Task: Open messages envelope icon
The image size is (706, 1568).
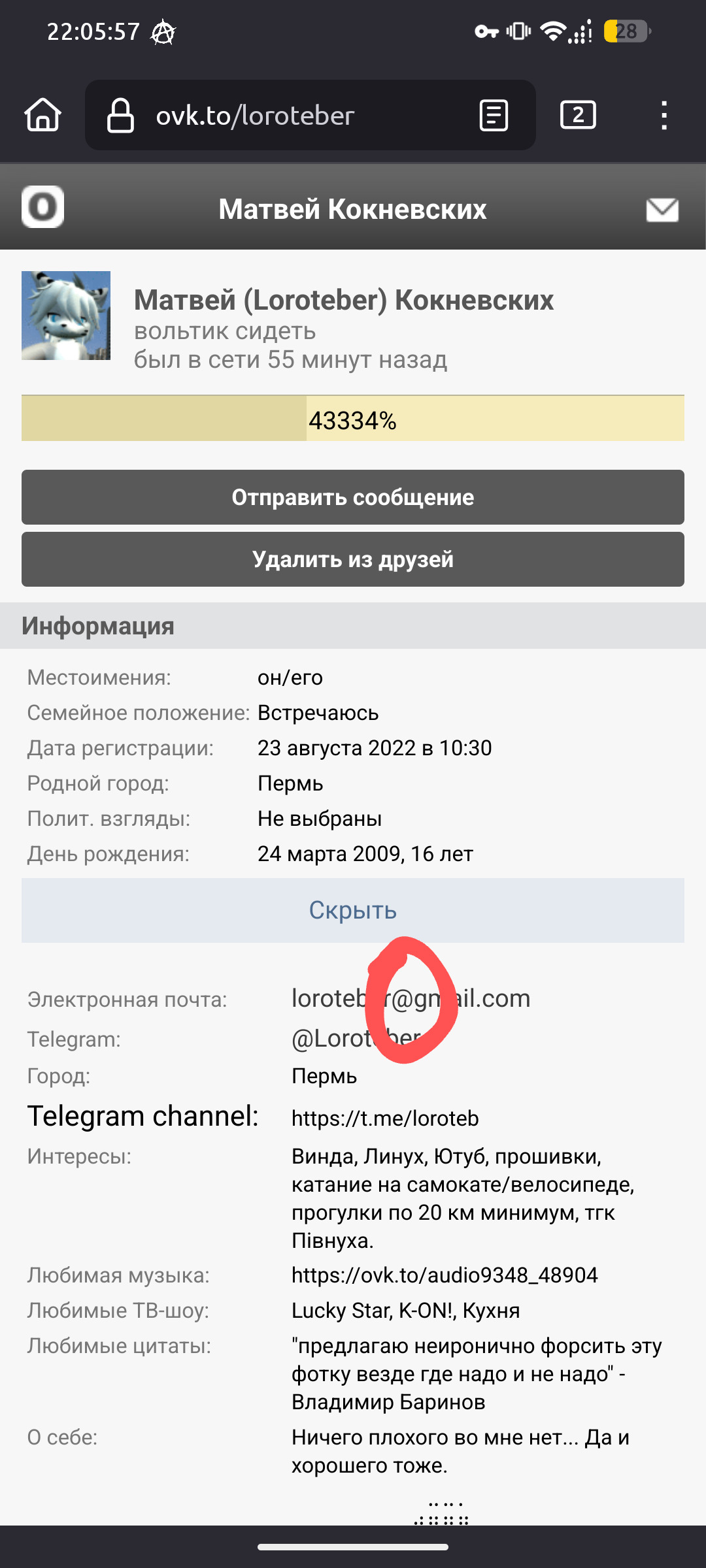Action: point(662,210)
